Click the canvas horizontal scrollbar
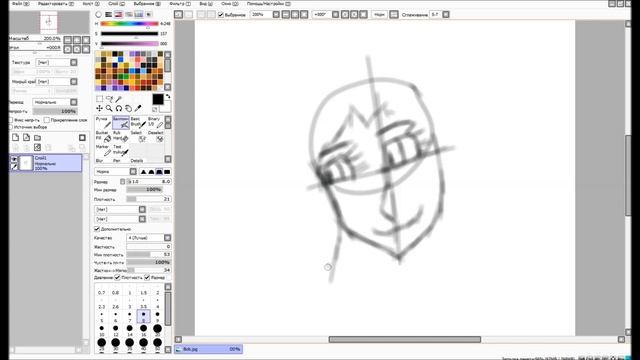 (x=404, y=340)
